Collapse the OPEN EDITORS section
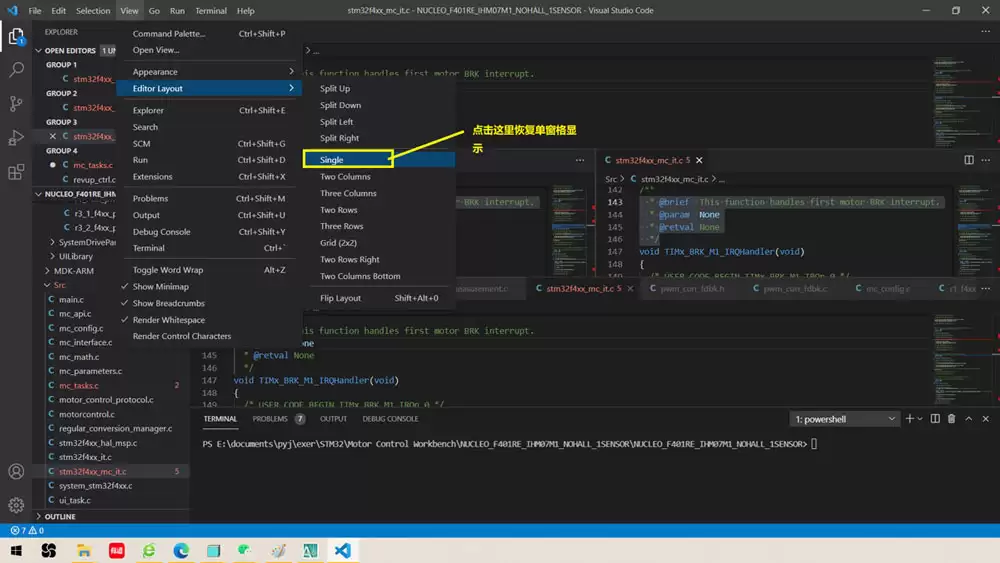The image size is (1000, 563). click(69, 50)
